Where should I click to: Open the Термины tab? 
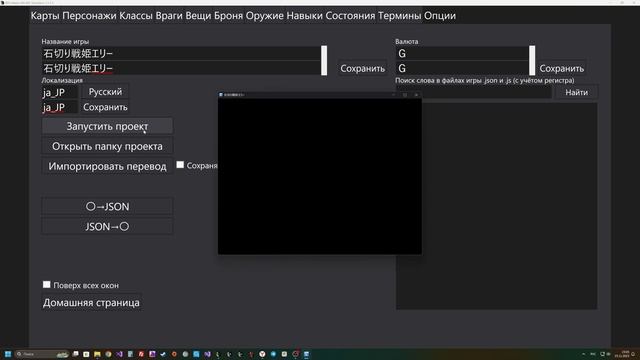(399, 16)
